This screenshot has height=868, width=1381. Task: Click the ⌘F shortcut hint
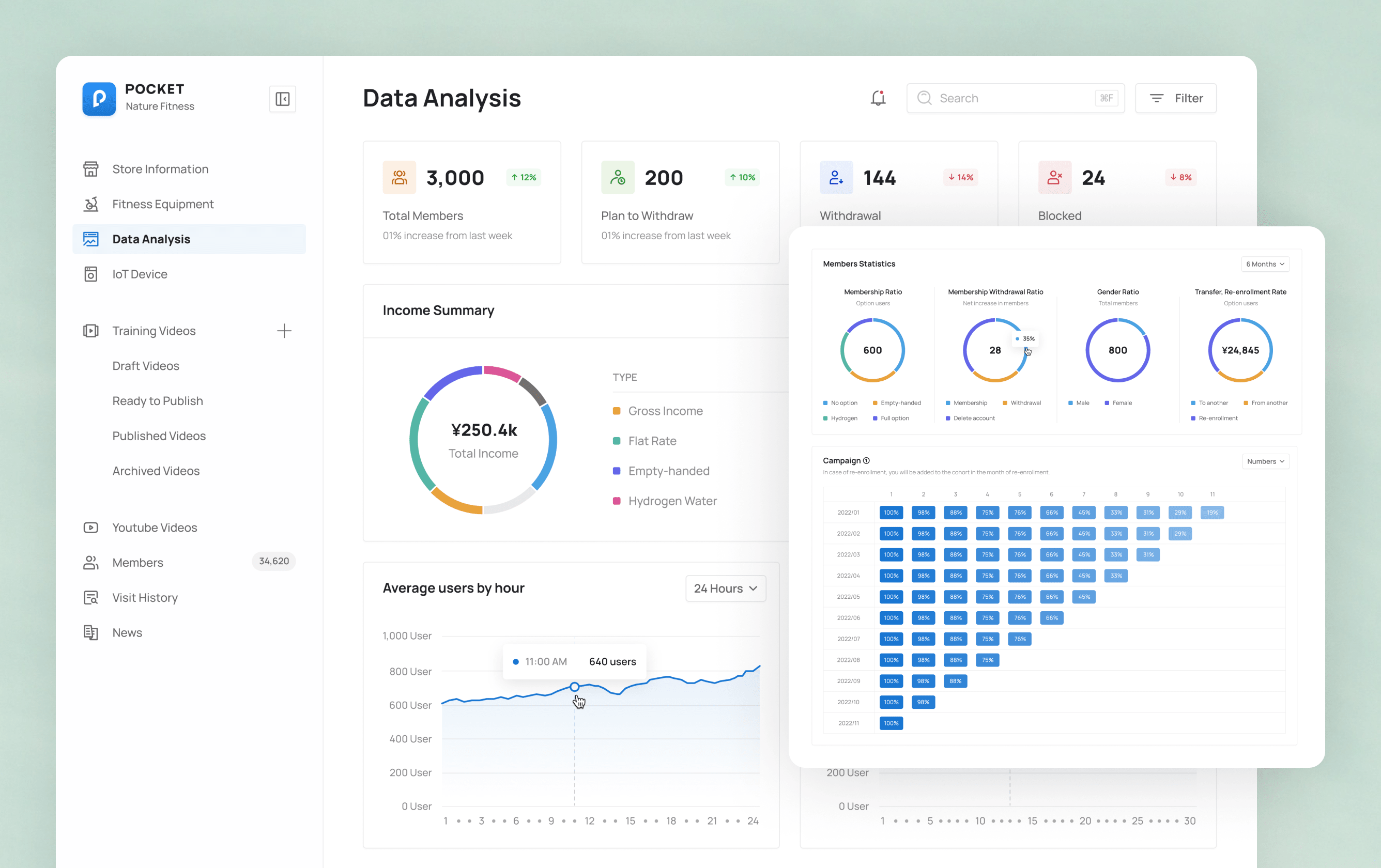(1106, 98)
